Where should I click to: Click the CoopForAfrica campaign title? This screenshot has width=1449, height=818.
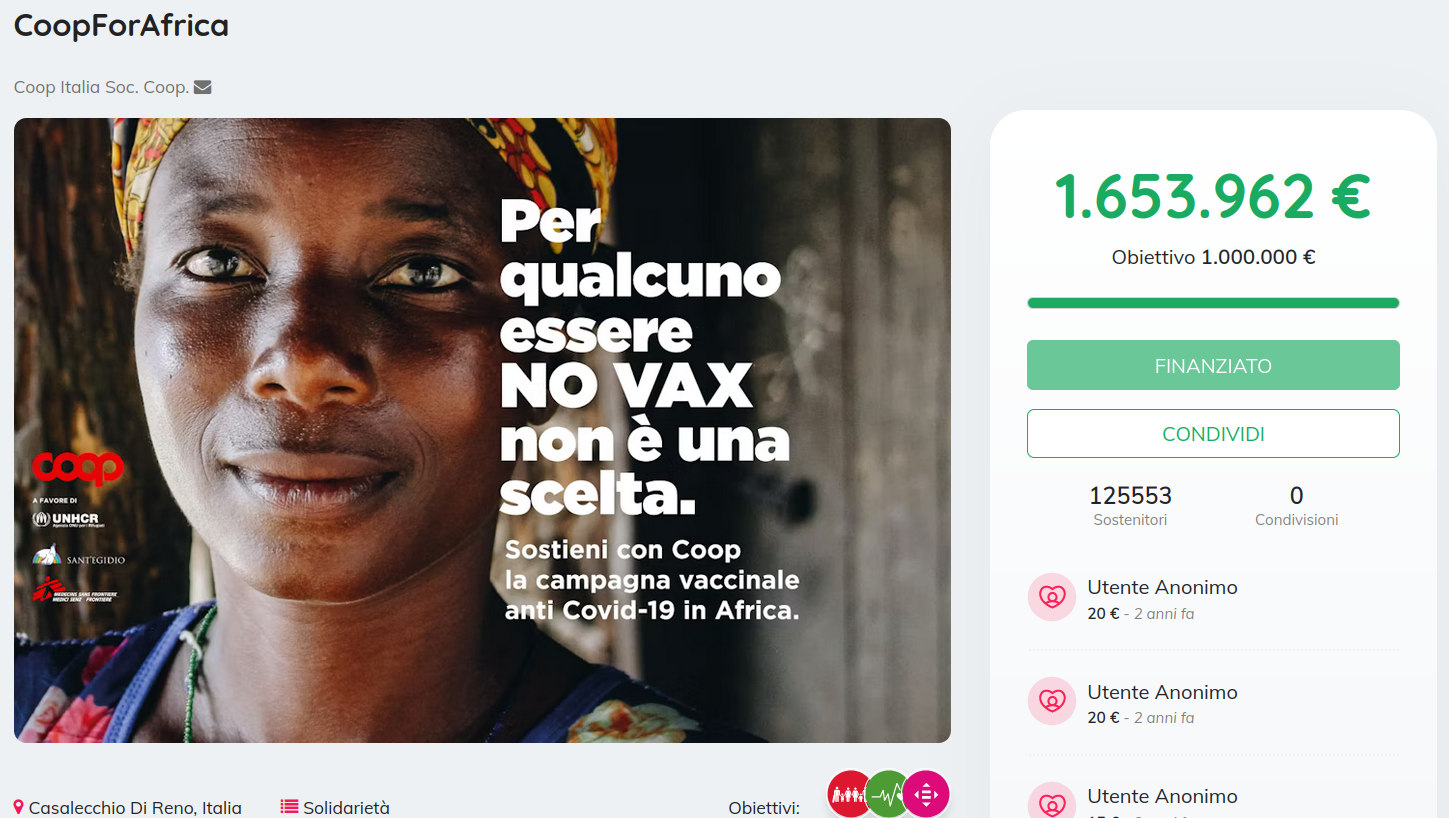[x=121, y=25]
